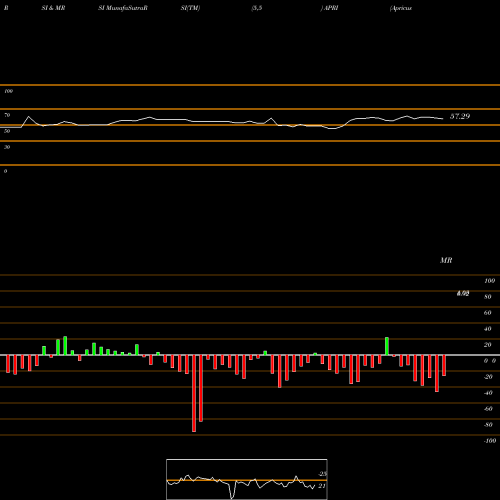Open the mini overview chart thumbnail
The height and width of the screenshot is (500, 500).
pos(247,479)
